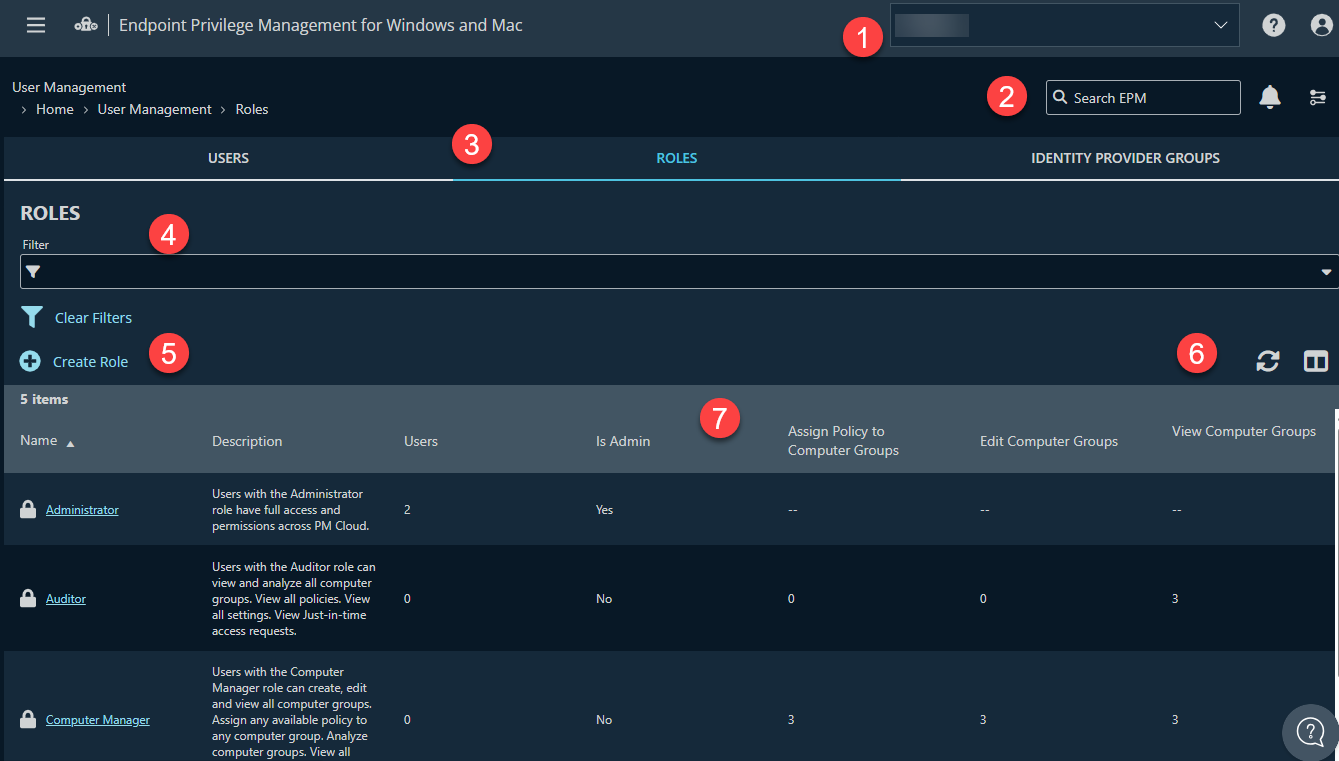Click the Administrator users count 2
1339x761 pixels.
(x=407, y=510)
